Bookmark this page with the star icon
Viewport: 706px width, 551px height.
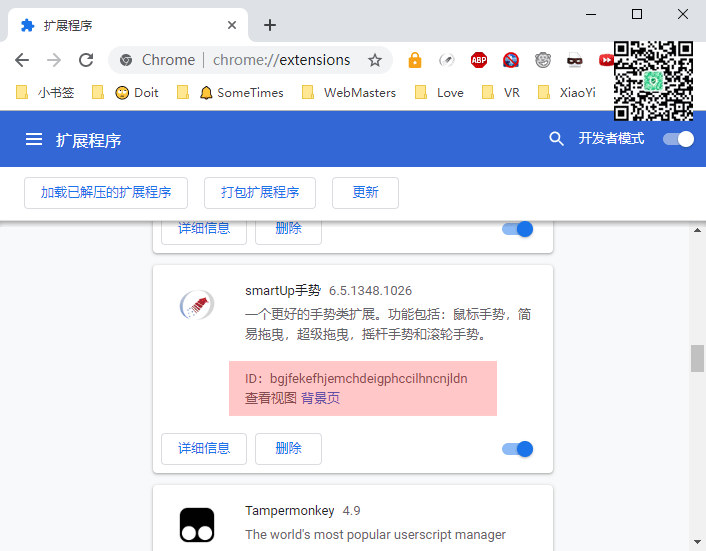(375, 60)
